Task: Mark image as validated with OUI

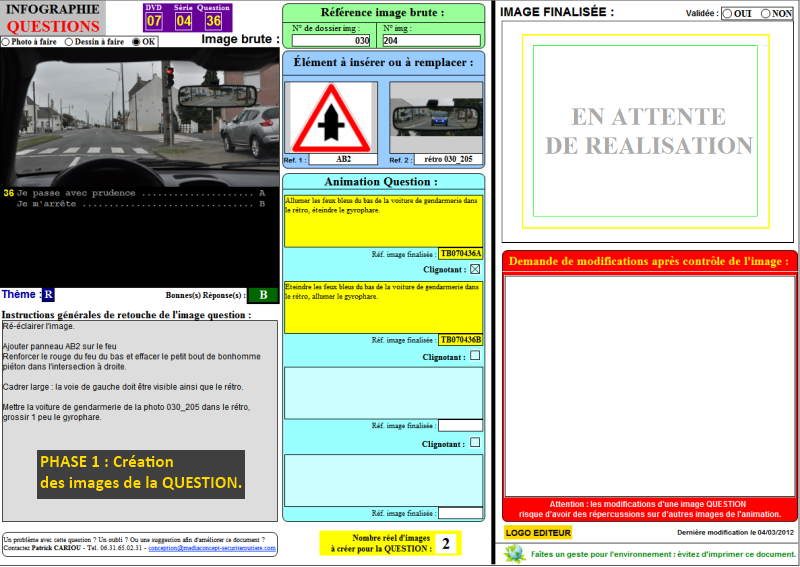Action: pos(728,14)
